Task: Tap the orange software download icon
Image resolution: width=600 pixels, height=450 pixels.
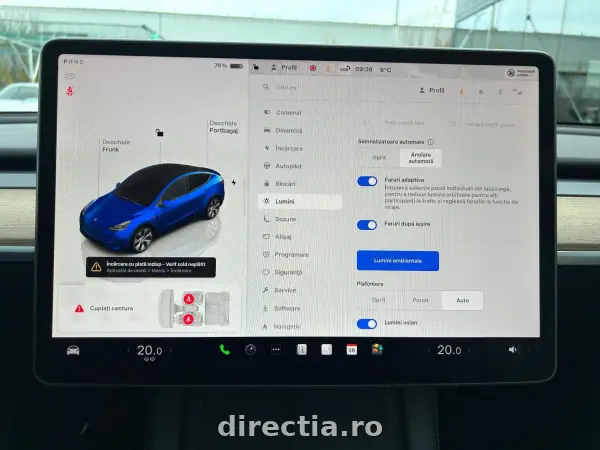Action: pyautogui.click(x=461, y=91)
